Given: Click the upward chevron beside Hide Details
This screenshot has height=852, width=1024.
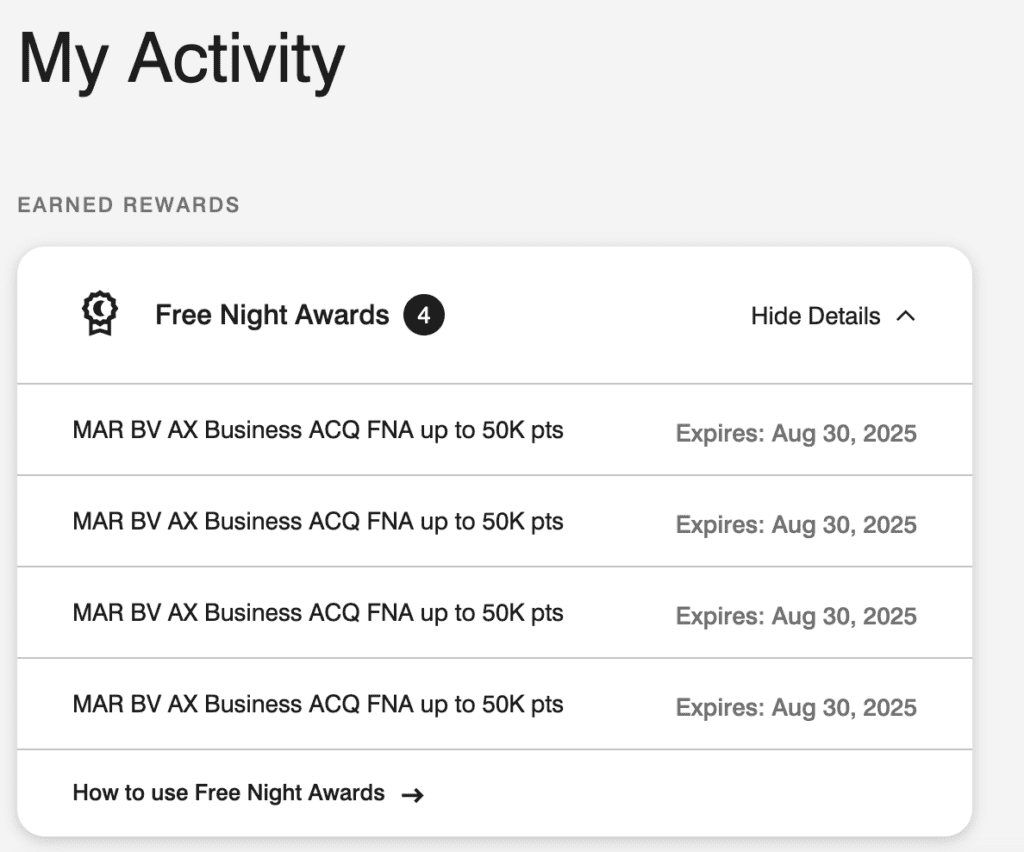Looking at the screenshot, I should click(x=908, y=315).
